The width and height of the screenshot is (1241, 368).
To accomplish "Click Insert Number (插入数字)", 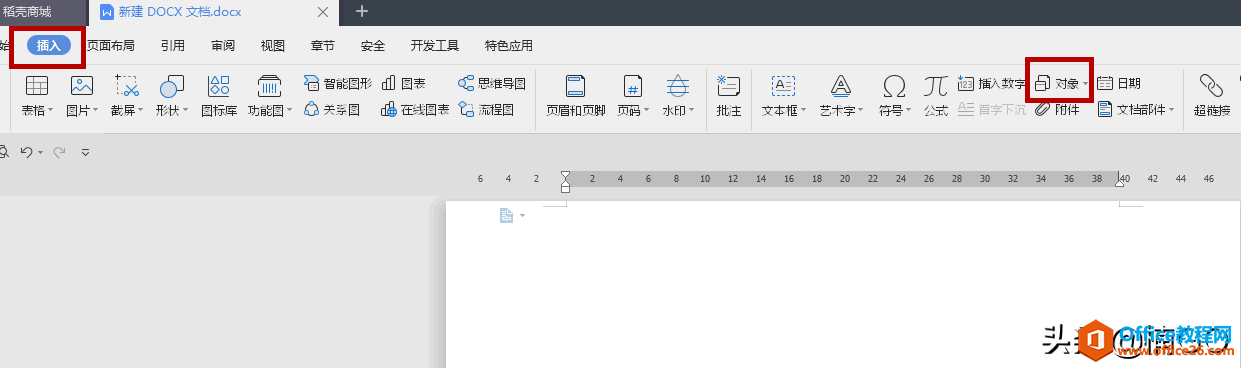I will pos(992,84).
